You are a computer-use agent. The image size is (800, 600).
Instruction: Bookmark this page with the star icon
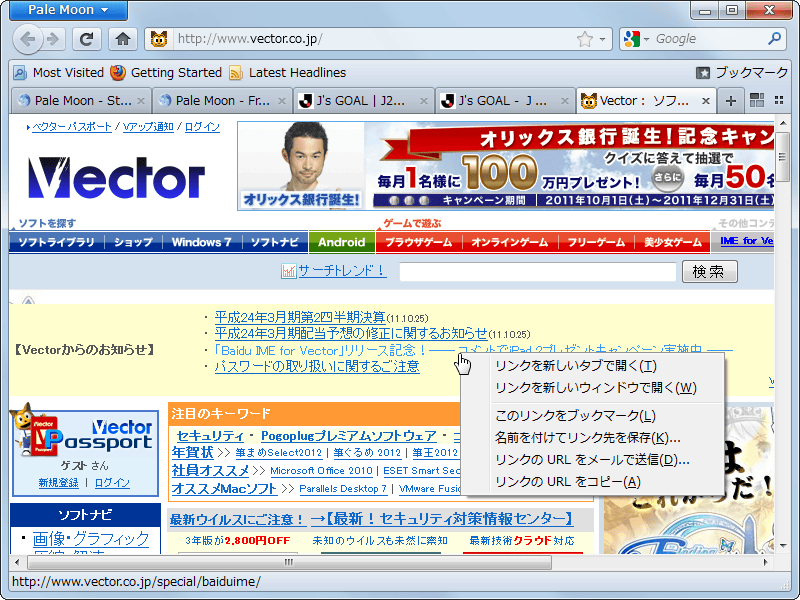coord(585,39)
